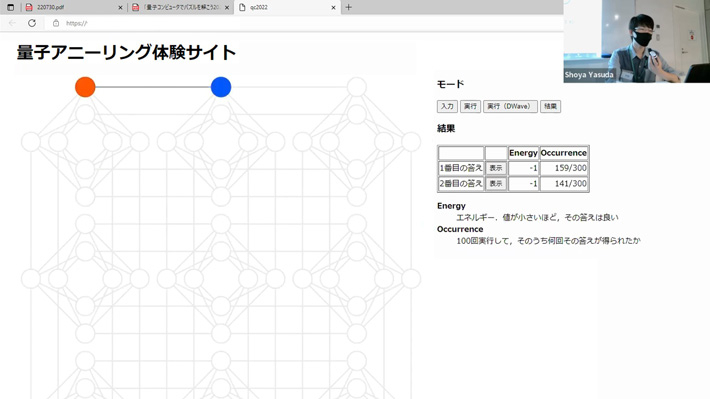Switch to the 量子コンピュータでパズルを解こう tab
Image resolution: width=710 pixels, height=399 pixels.
click(181, 8)
